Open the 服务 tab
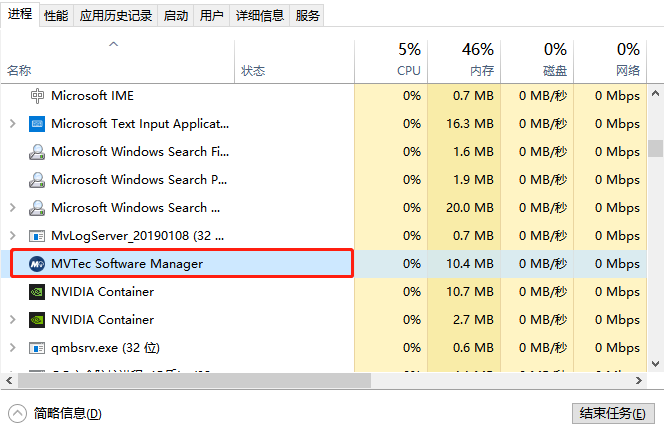The height and width of the screenshot is (438, 664). [307, 16]
